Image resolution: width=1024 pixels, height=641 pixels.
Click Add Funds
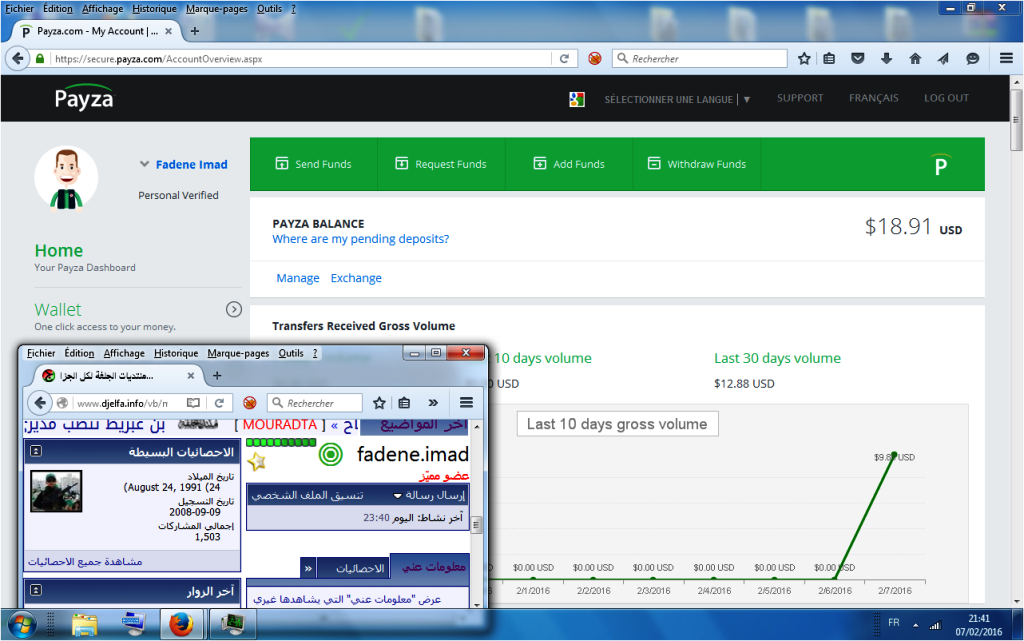point(569,164)
